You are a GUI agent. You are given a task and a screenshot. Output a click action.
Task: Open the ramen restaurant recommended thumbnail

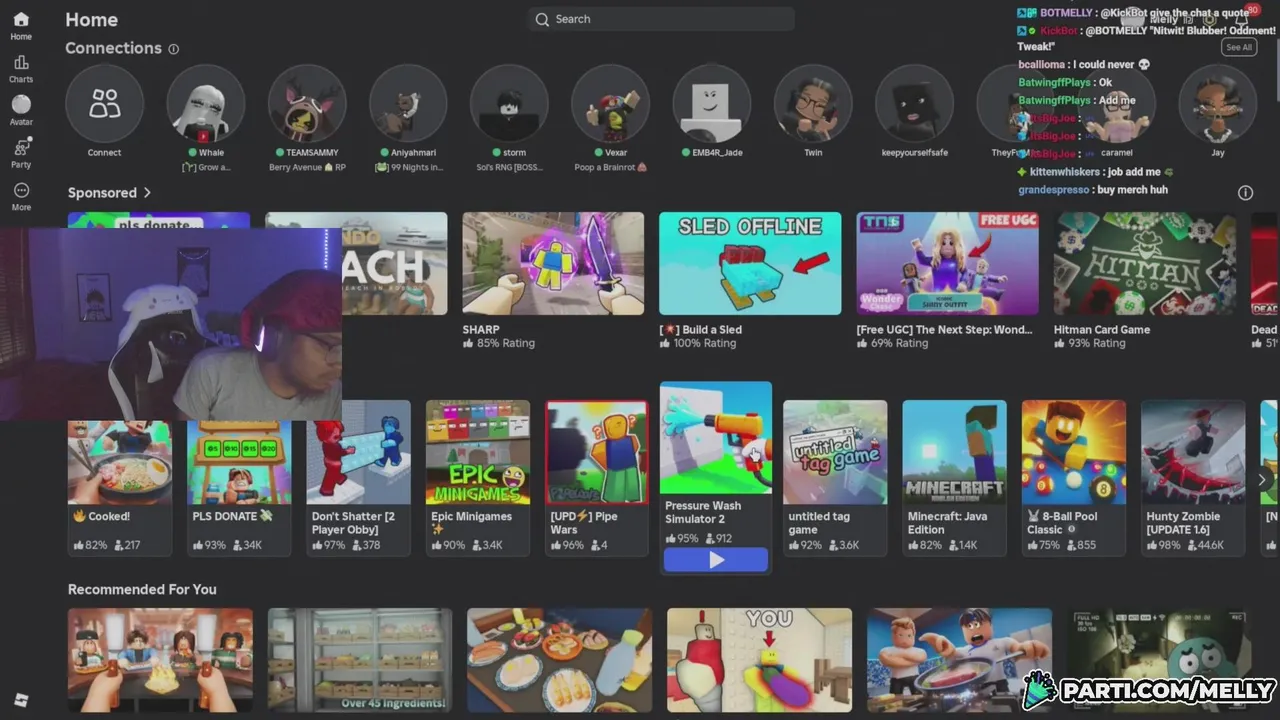[160, 660]
